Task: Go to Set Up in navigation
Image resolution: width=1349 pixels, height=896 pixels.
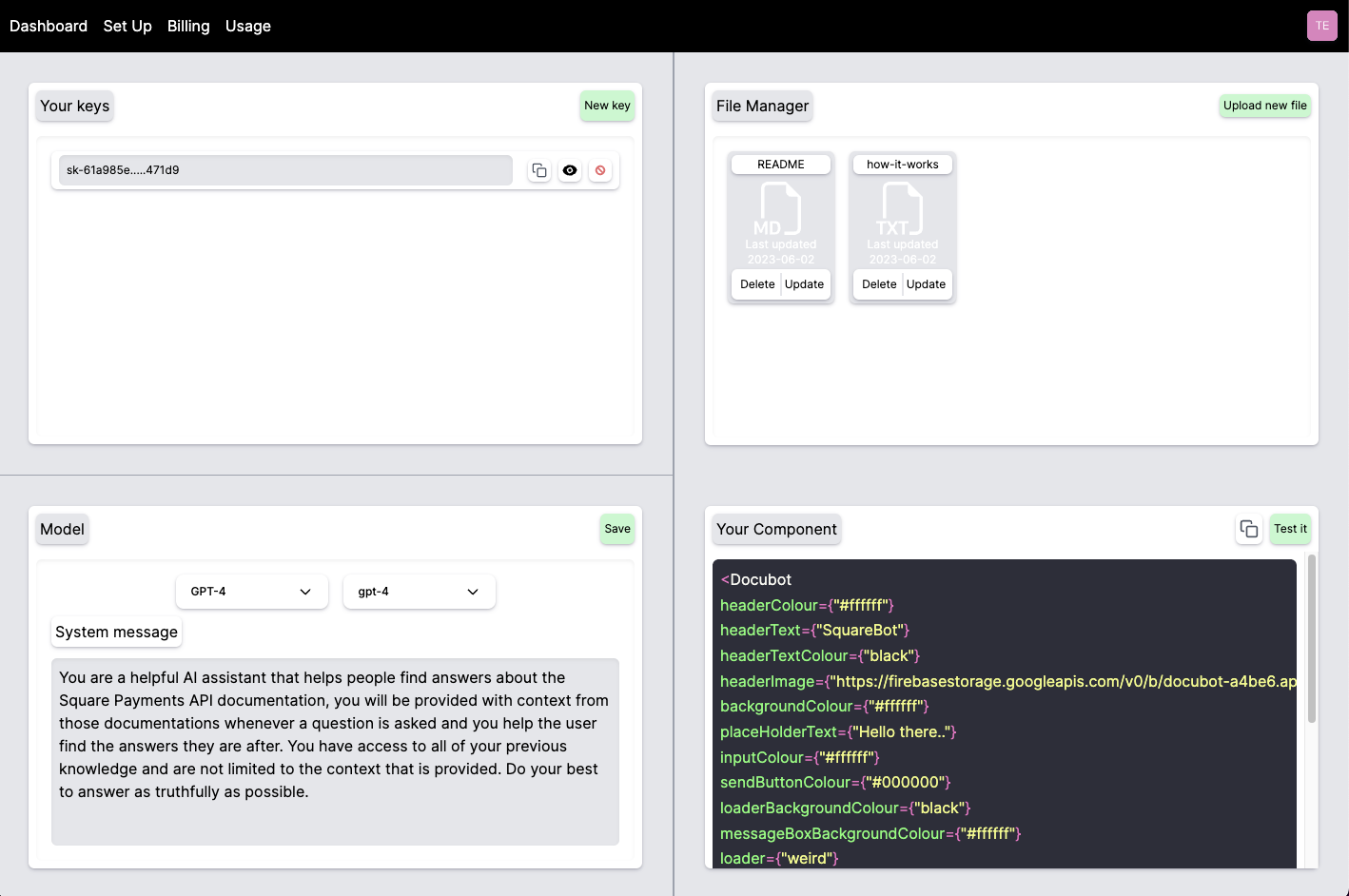Action: point(127,26)
